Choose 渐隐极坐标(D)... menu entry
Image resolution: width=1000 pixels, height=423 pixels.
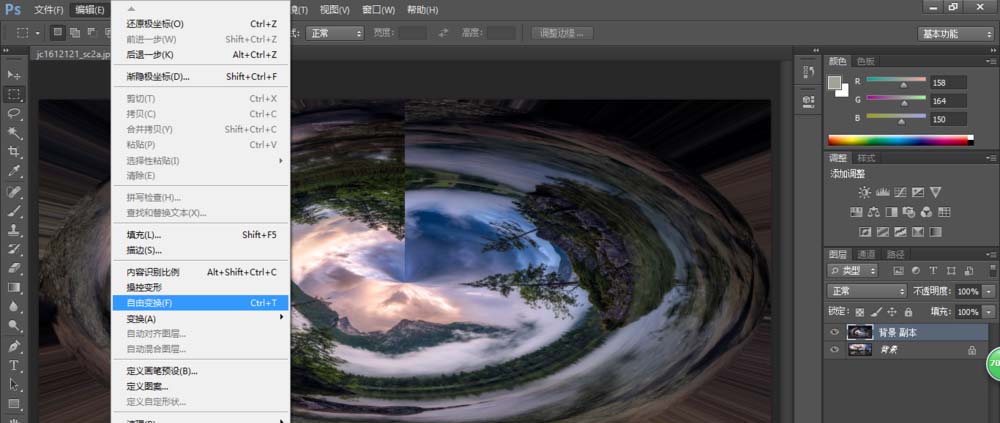coord(200,77)
